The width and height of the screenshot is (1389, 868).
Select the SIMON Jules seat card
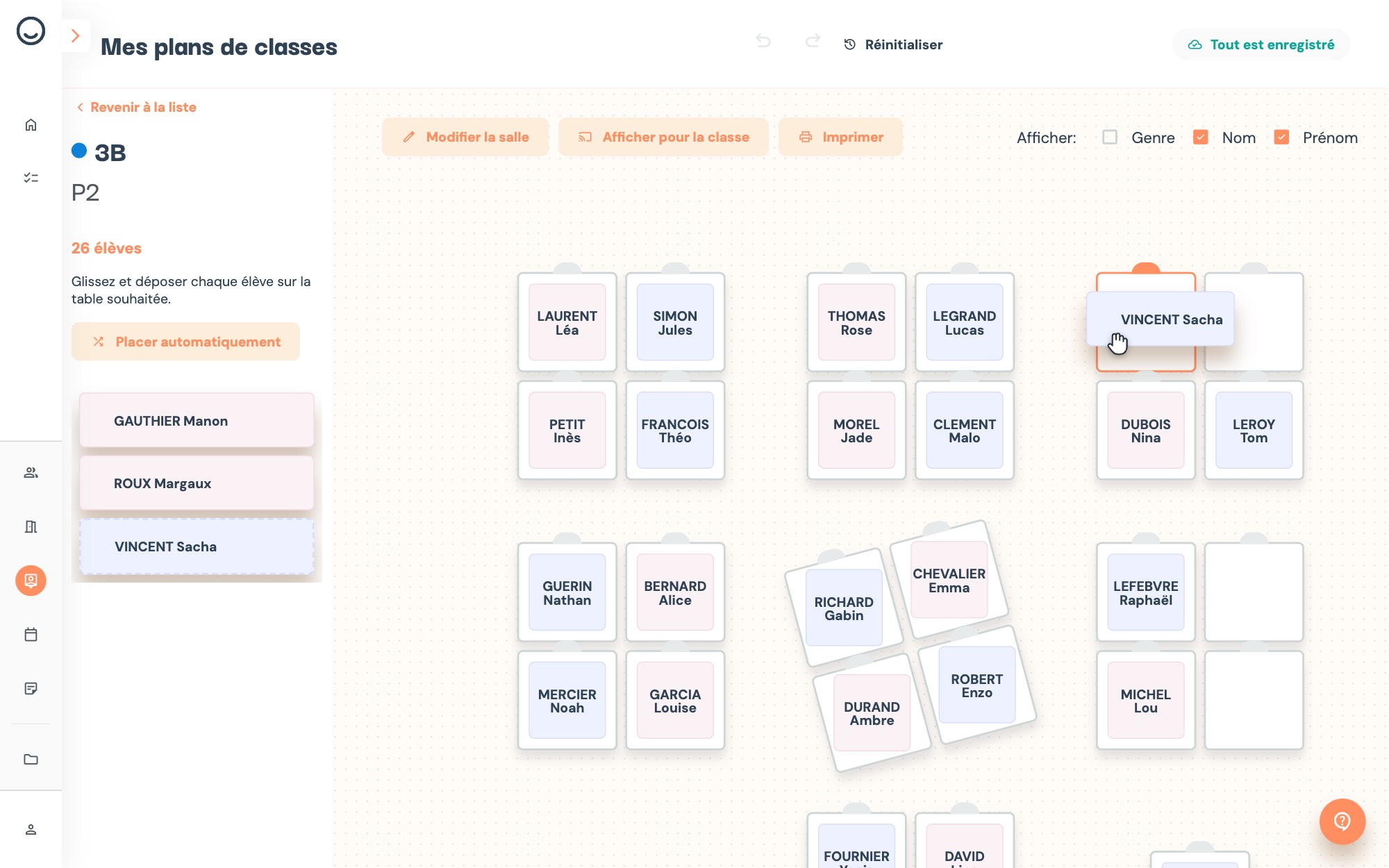675,322
